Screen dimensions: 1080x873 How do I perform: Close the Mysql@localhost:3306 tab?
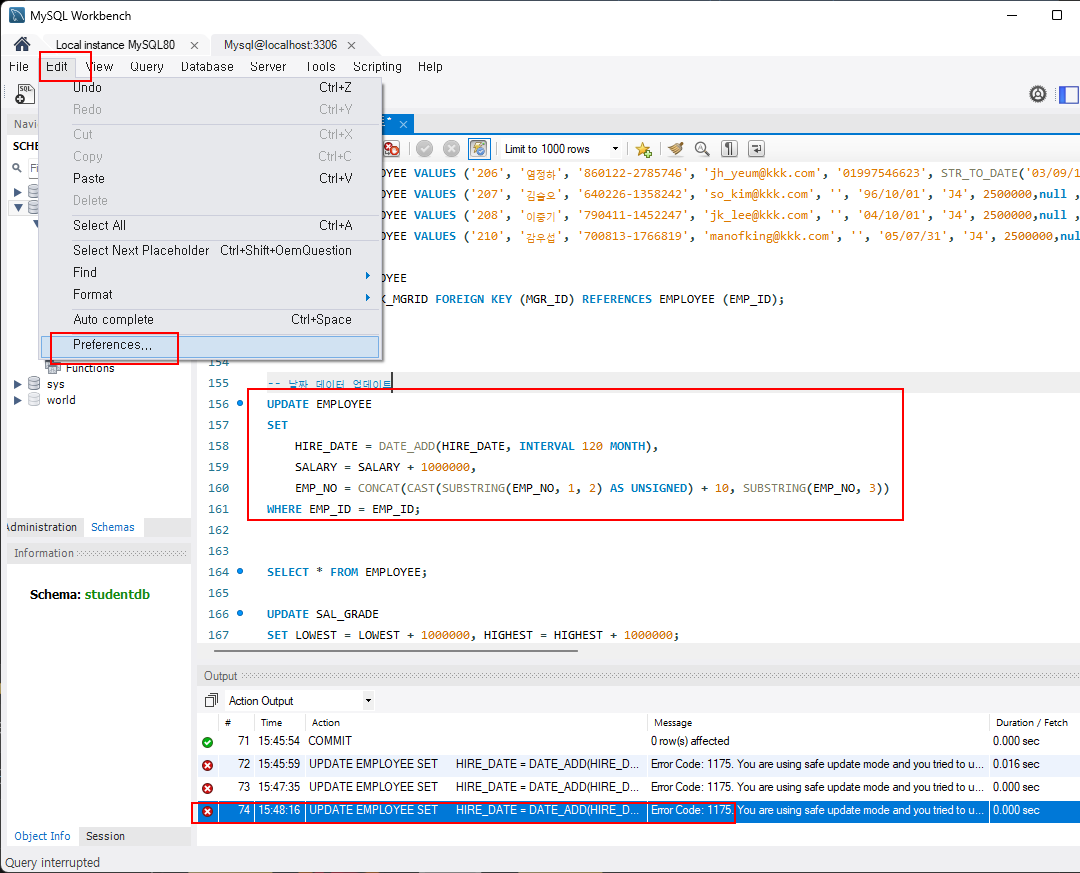(x=351, y=45)
